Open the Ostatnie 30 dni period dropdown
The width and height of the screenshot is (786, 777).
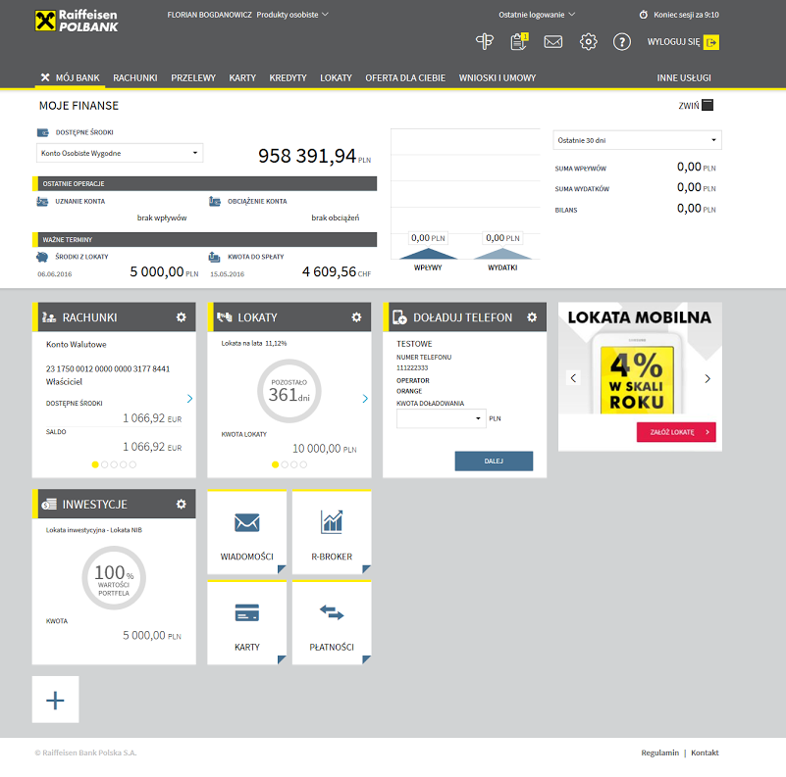pyautogui.click(x=637, y=141)
